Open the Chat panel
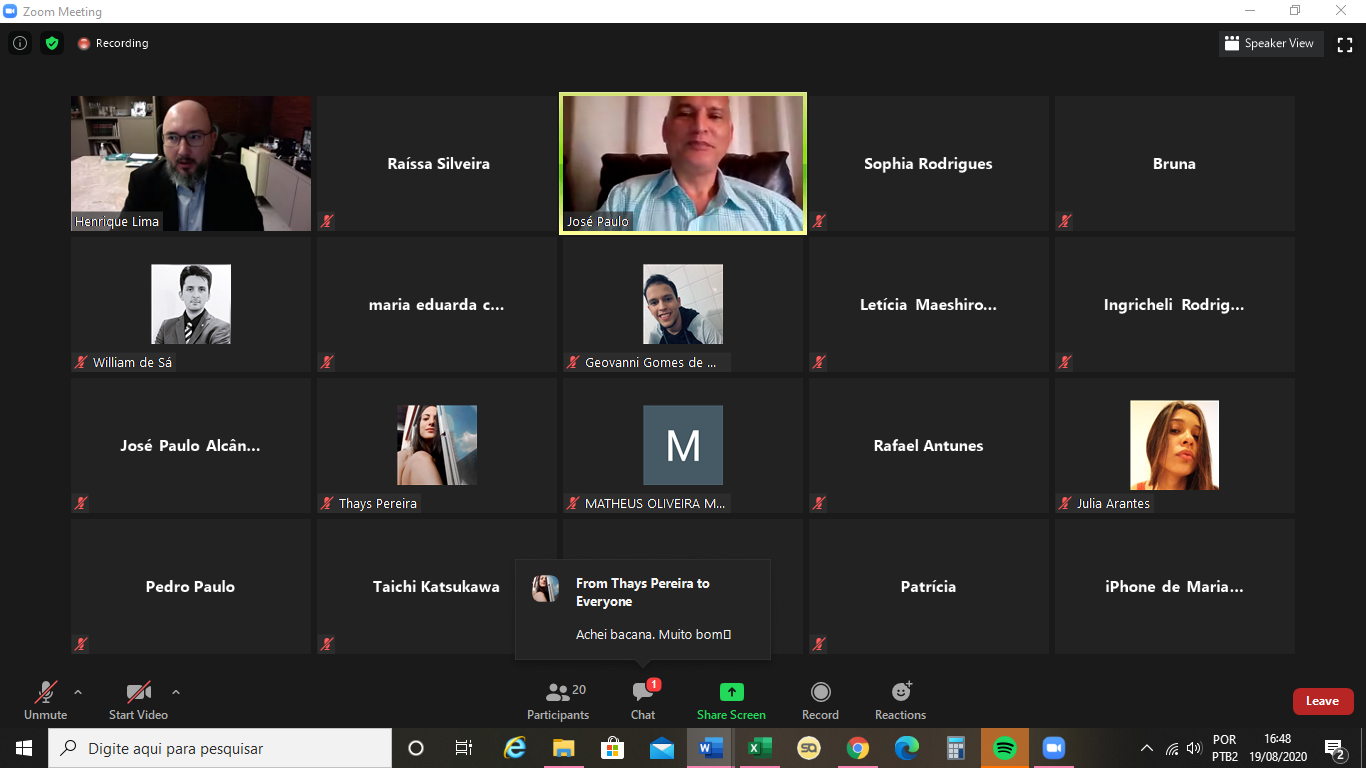The image size is (1366, 768). (x=643, y=700)
